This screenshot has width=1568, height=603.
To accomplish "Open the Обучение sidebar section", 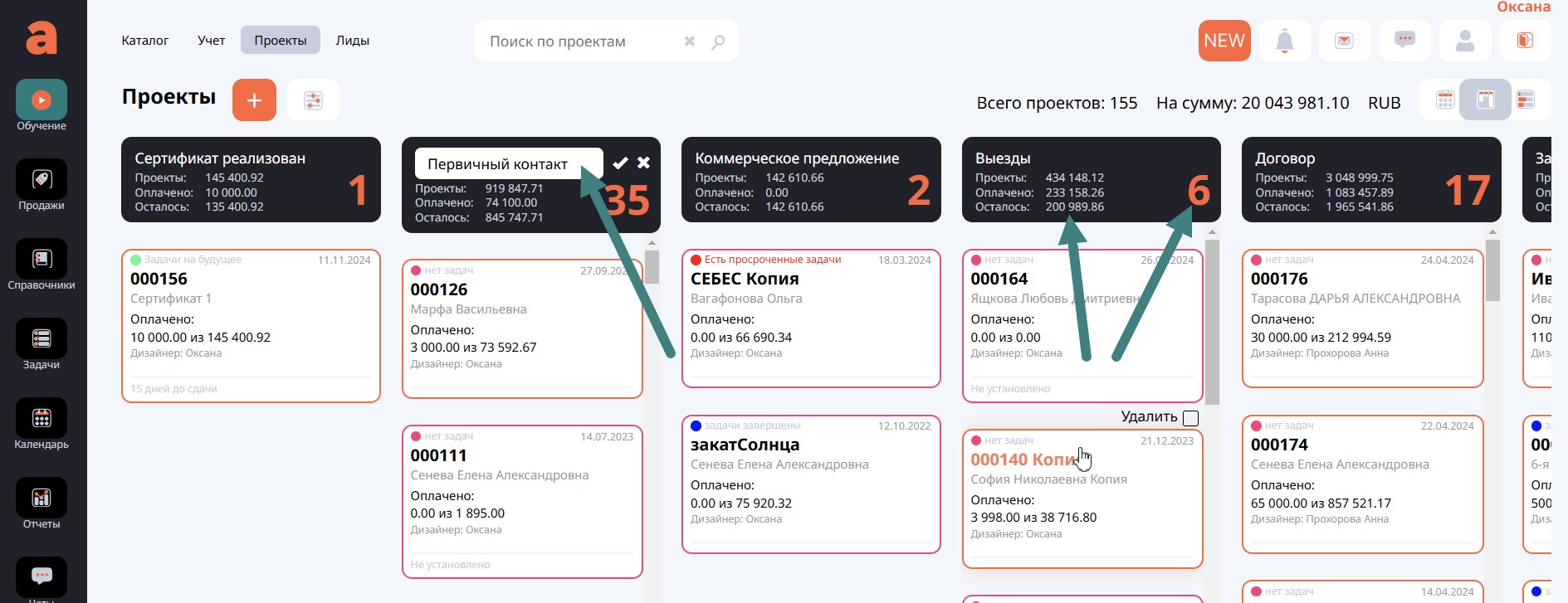I will [x=42, y=100].
